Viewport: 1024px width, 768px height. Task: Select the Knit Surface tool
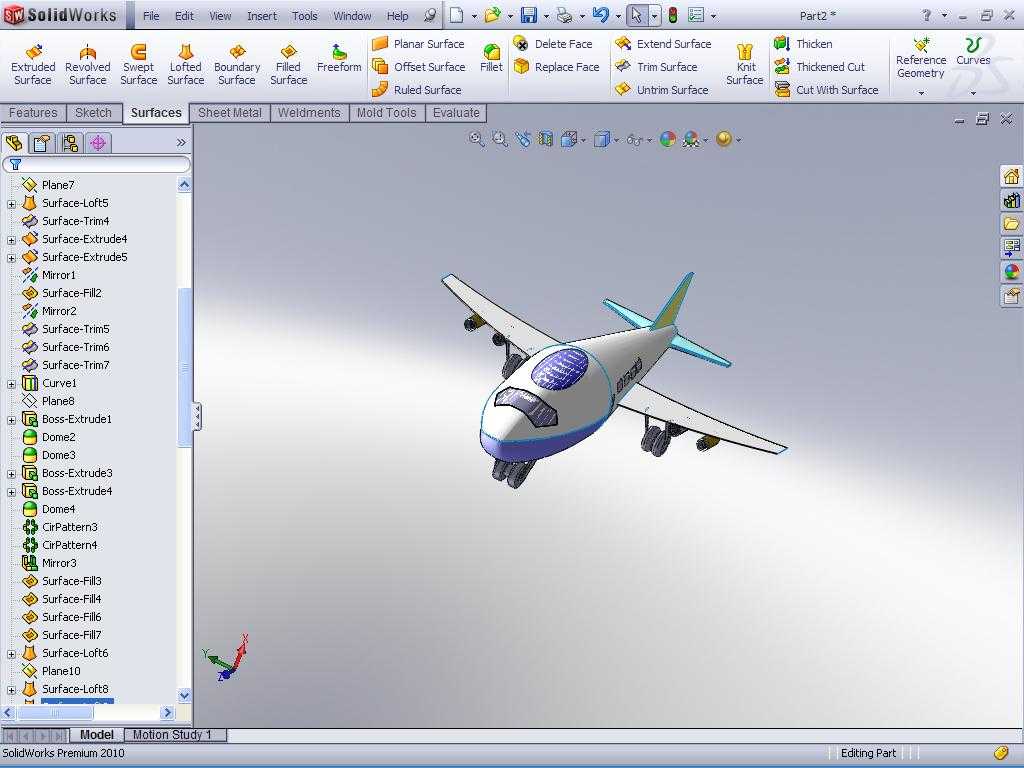coord(744,64)
